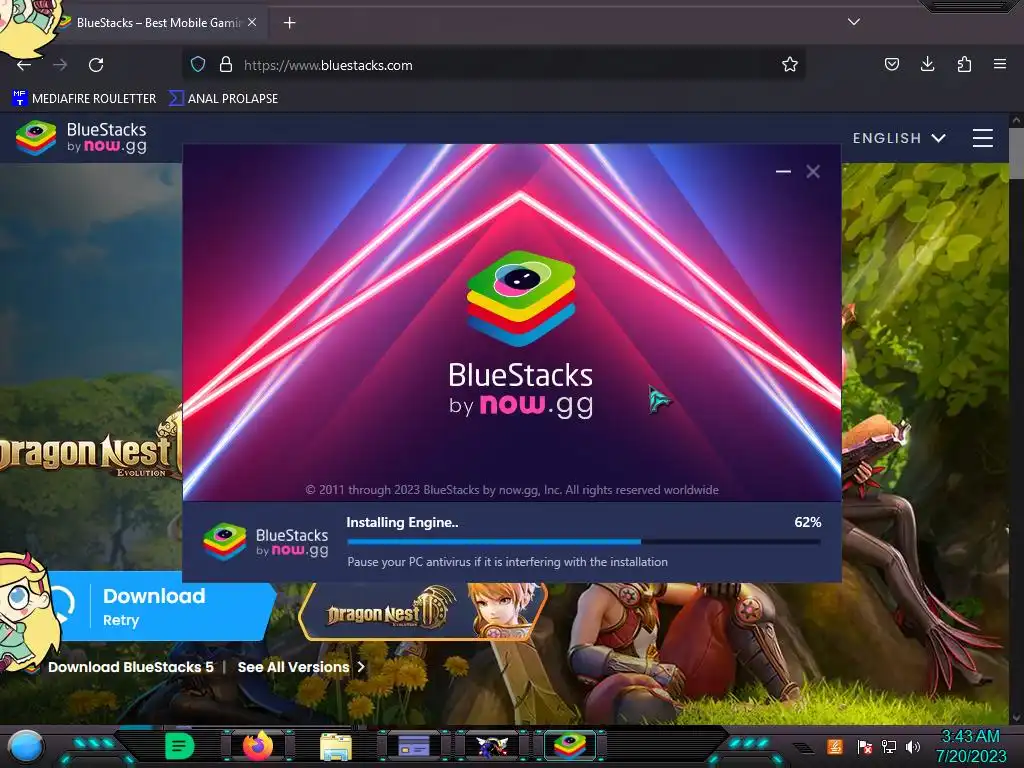Click the site security padlock icon
The width and height of the screenshot is (1024, 768).
(x=226, y=65)
